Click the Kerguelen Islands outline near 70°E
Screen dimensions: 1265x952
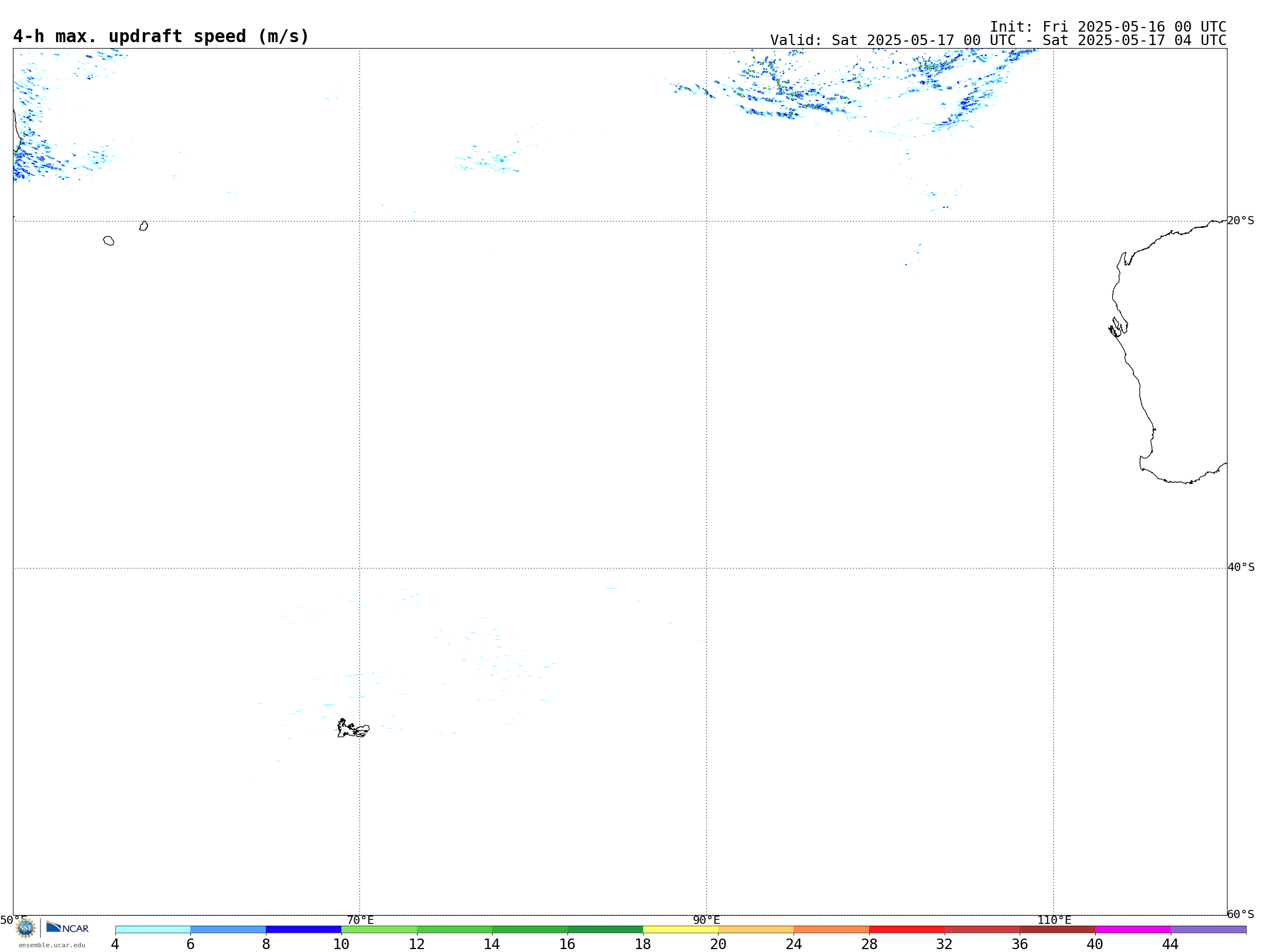[353, 728]
